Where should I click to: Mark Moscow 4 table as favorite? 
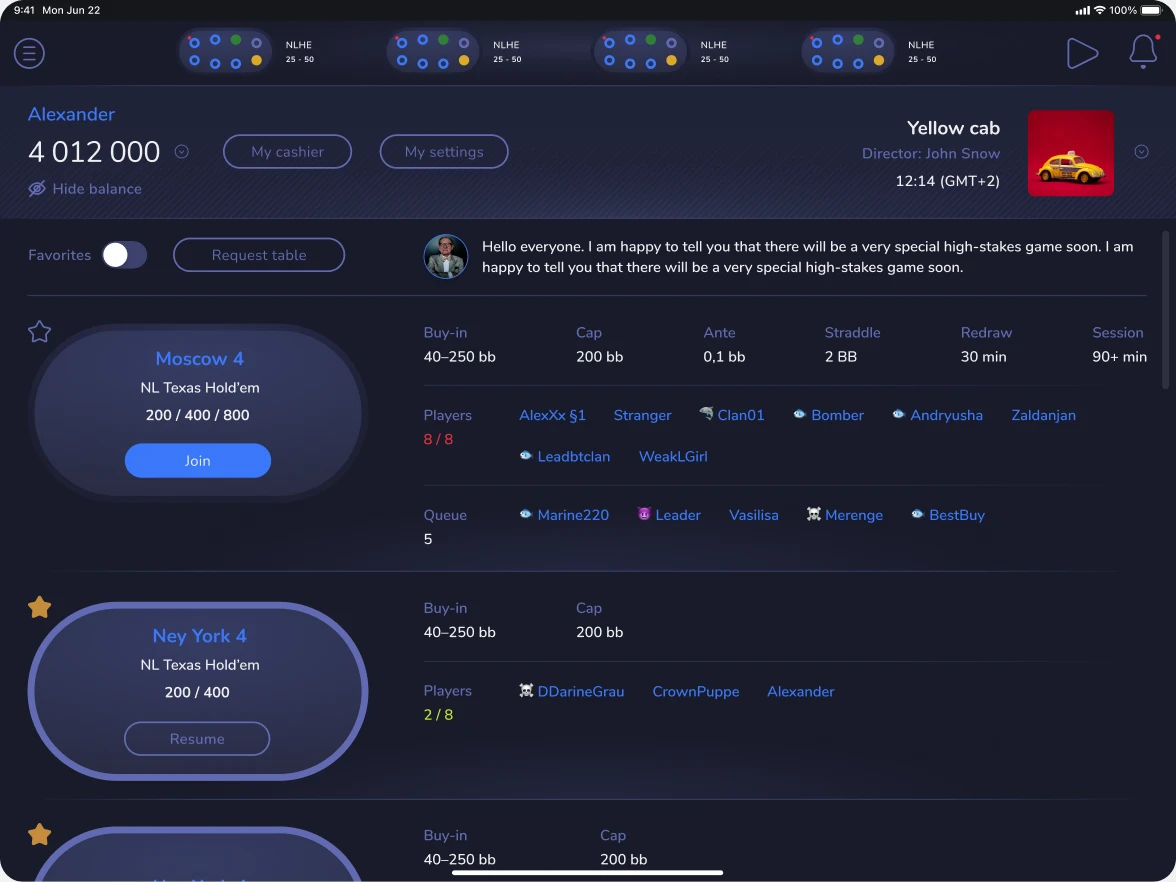(40, 331)
